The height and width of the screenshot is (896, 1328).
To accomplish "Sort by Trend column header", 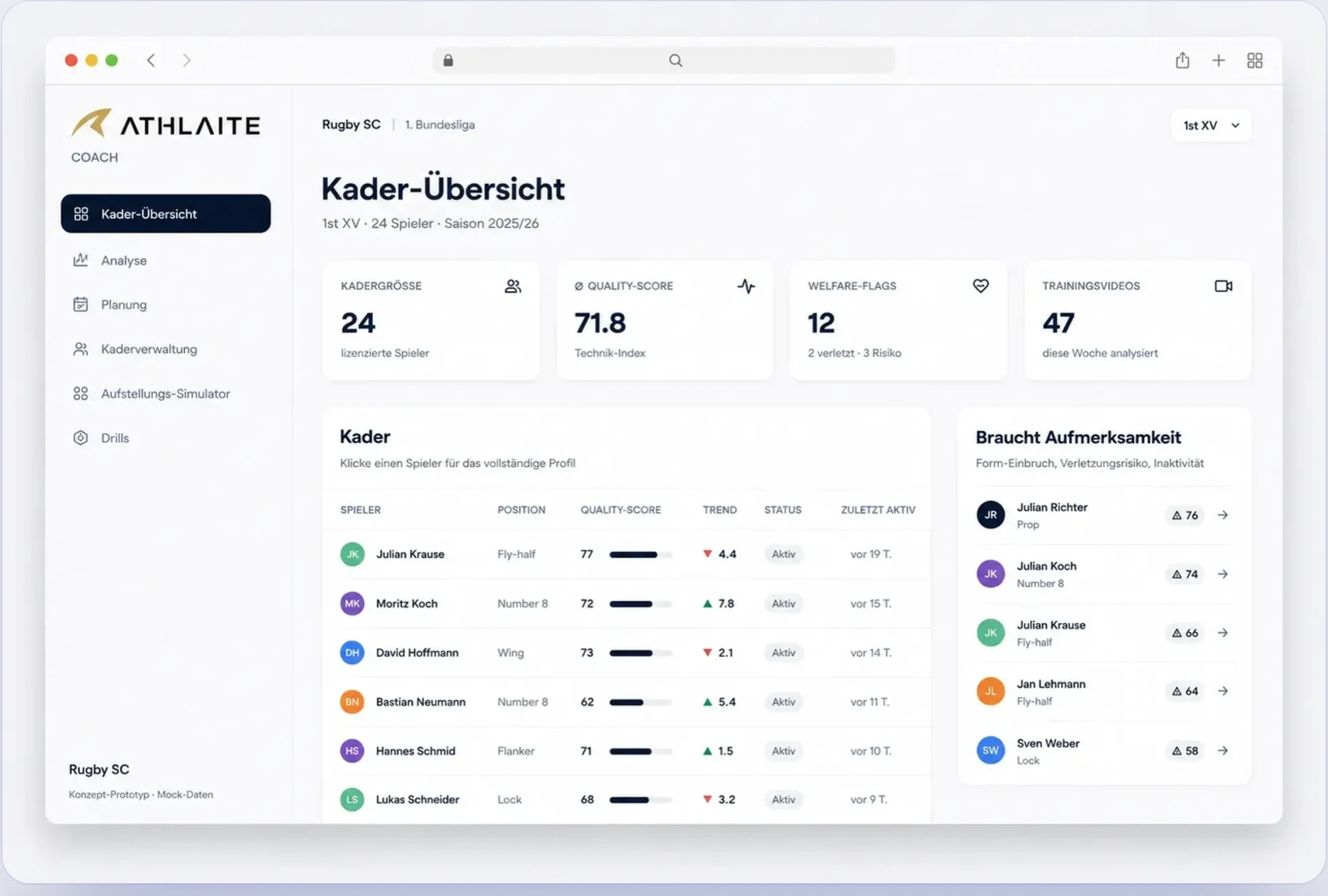I will (720, 510).
